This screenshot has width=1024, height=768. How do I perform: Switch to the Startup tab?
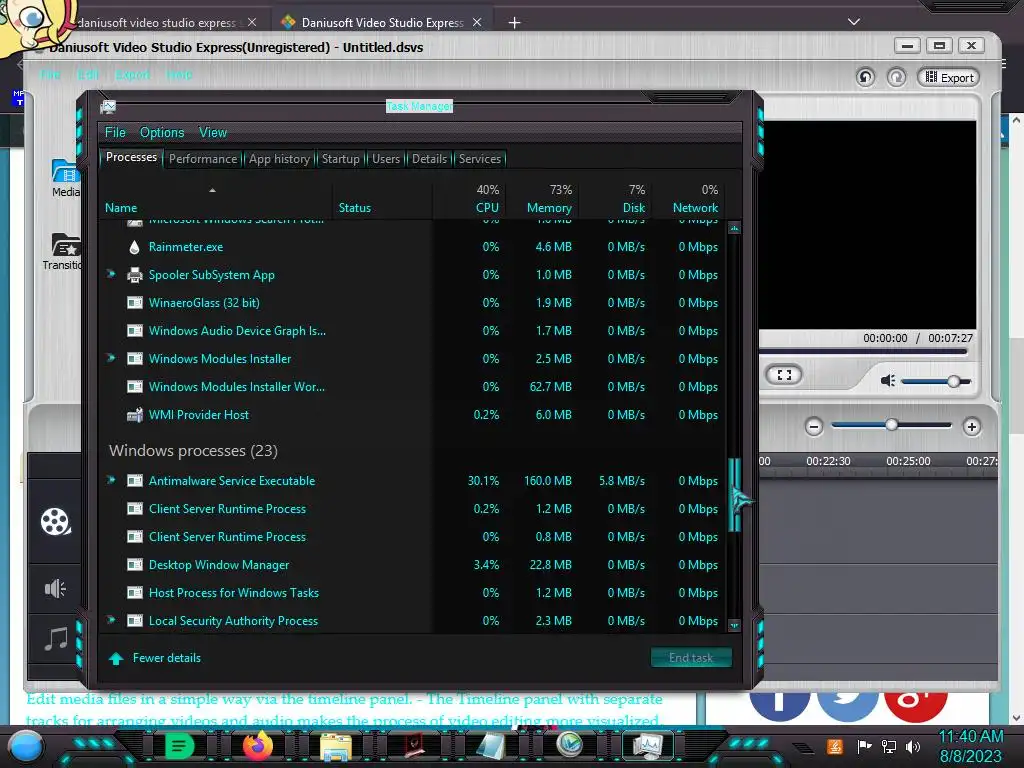[x=340, y=159]
